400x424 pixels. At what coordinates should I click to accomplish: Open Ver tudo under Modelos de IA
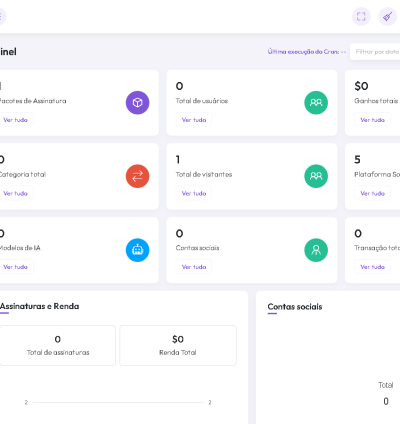point(15,267)
